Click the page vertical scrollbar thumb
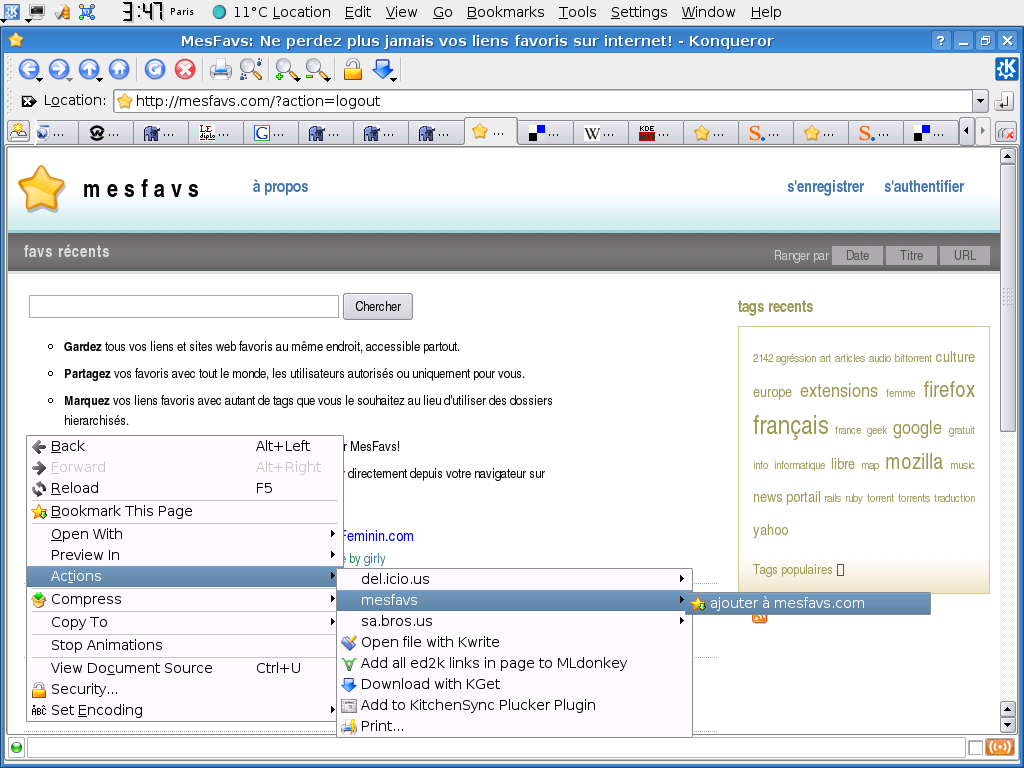The height and width of the screenshot is (768, 1024). (1008, 298)
